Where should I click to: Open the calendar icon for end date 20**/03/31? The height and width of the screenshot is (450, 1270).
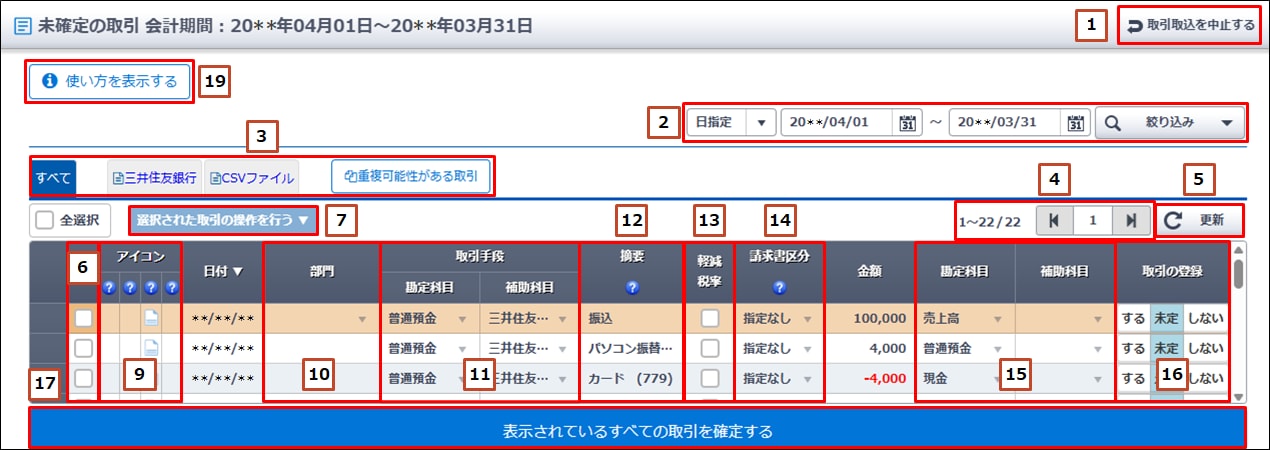(1076, 123)
